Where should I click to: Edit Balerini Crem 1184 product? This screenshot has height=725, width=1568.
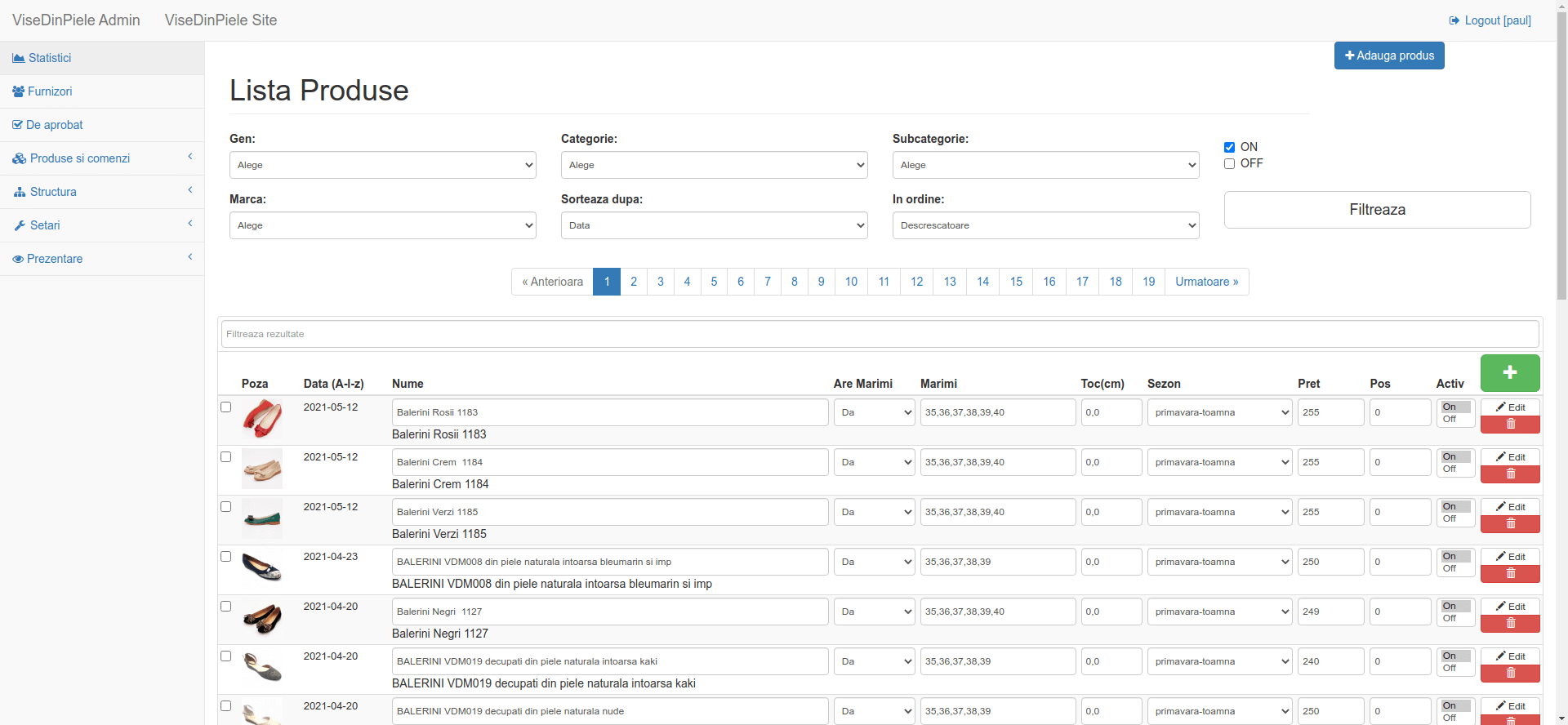[1510, 457]
